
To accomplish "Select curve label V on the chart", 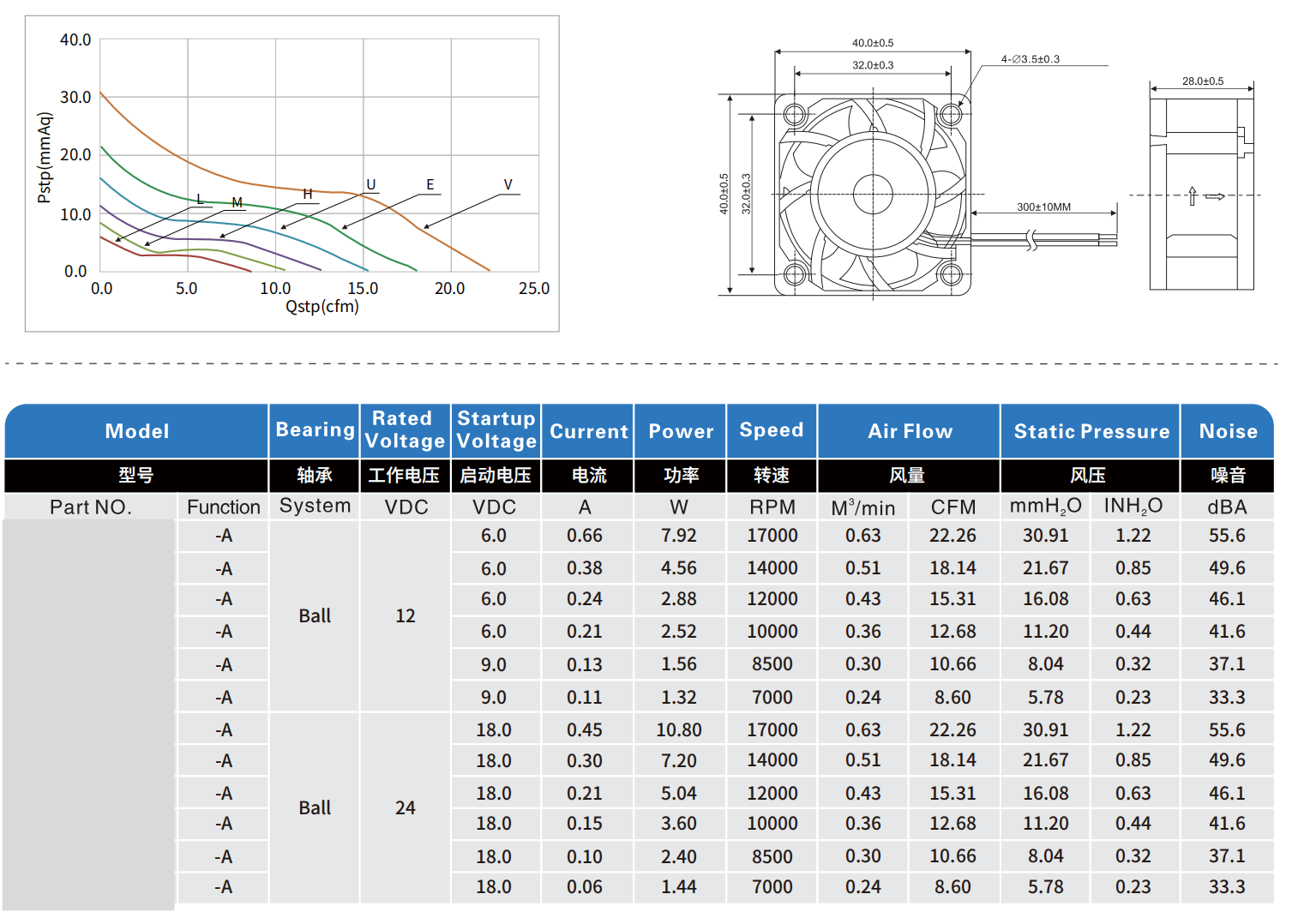I will coord(508,184).
